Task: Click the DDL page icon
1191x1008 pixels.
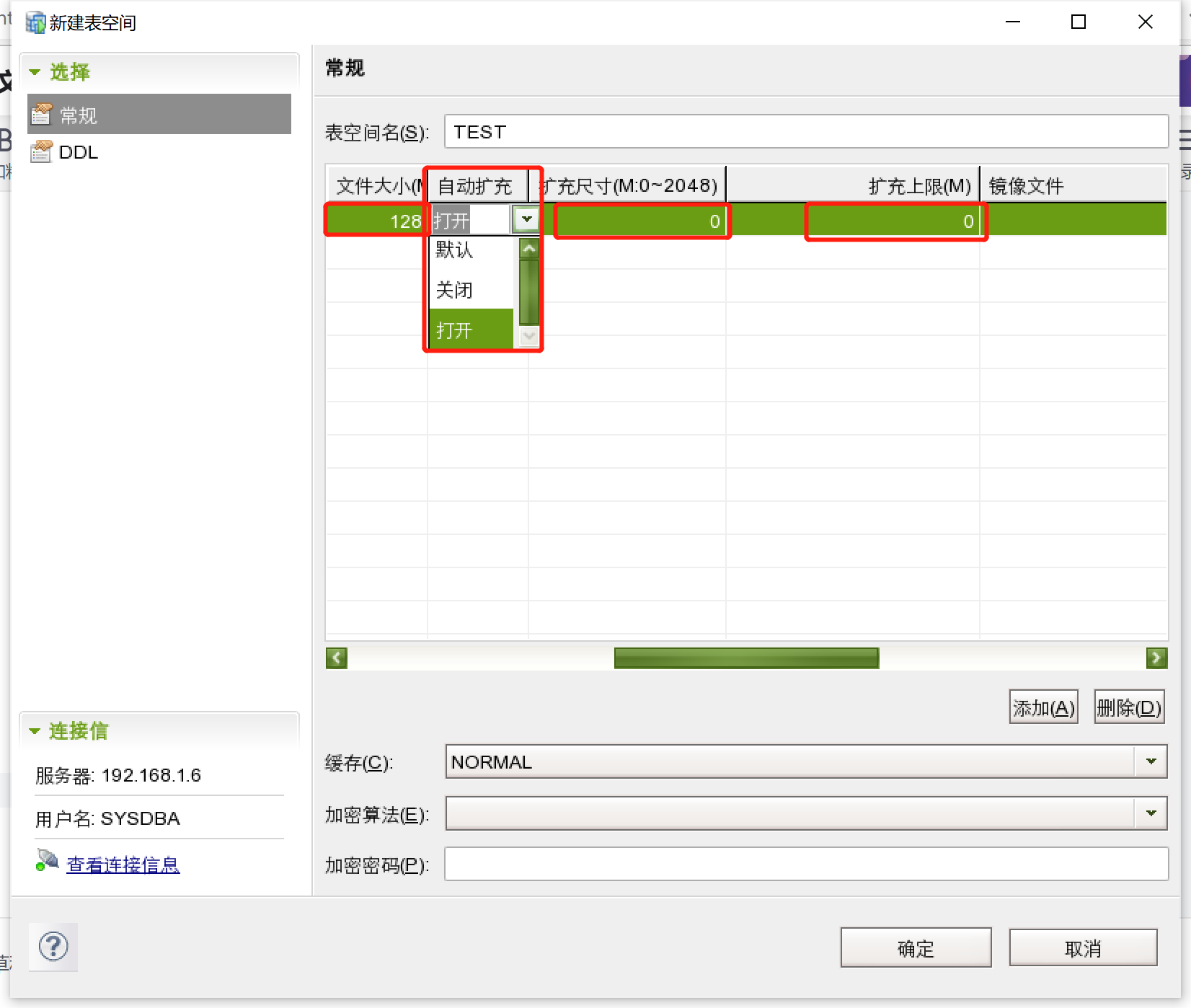Action: (42, 151)
